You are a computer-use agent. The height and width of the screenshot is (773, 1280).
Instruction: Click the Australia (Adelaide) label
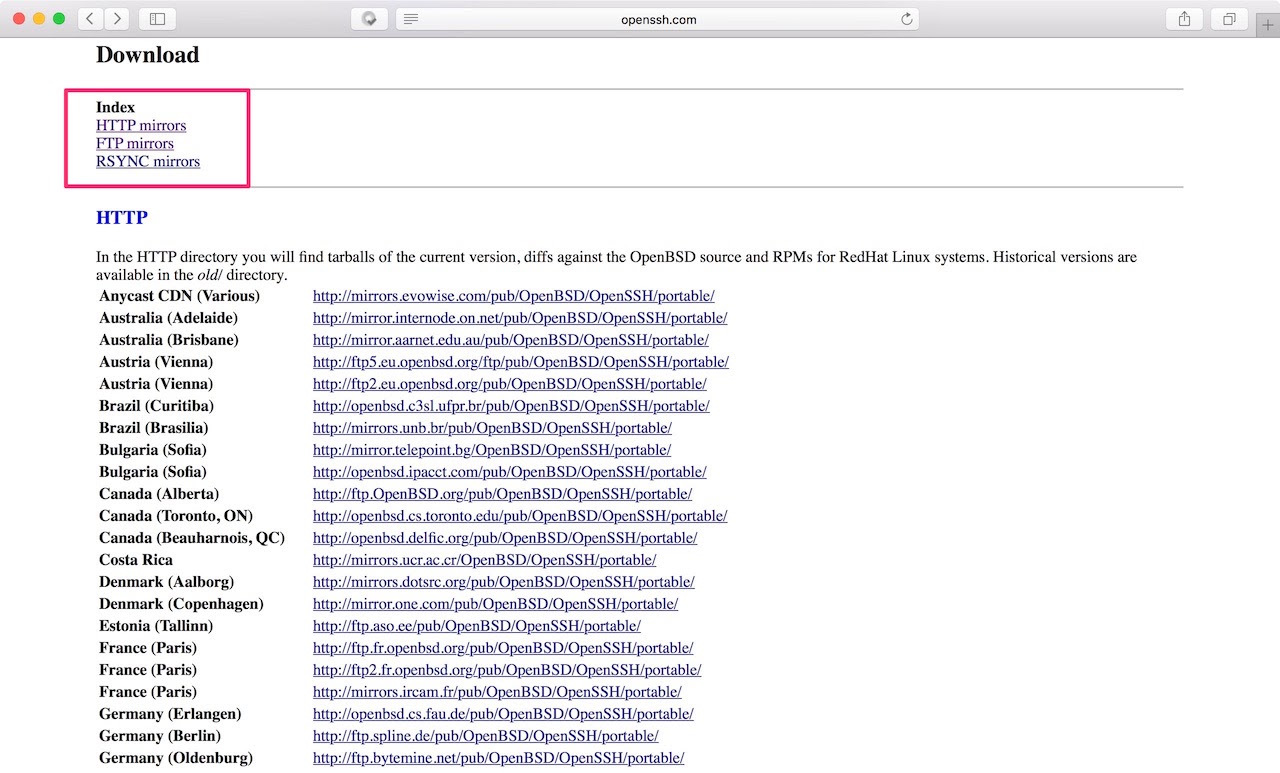click(168, 318)
